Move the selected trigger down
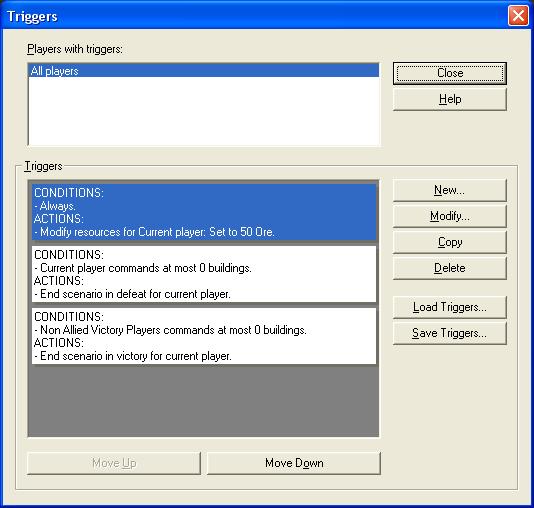 pos(294,463)
